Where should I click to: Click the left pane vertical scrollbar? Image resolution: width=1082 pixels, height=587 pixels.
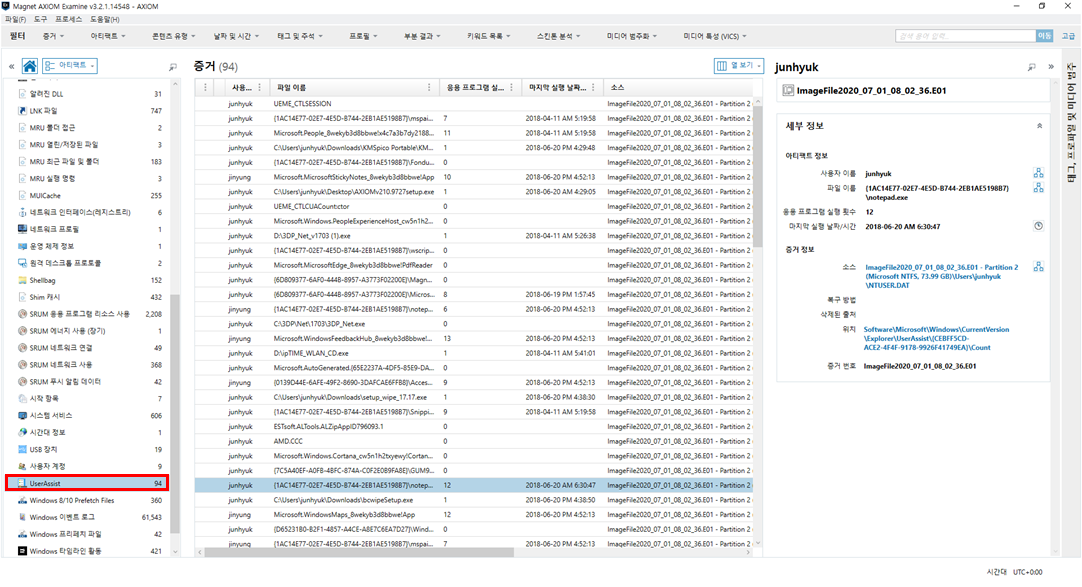click(175, 414)
